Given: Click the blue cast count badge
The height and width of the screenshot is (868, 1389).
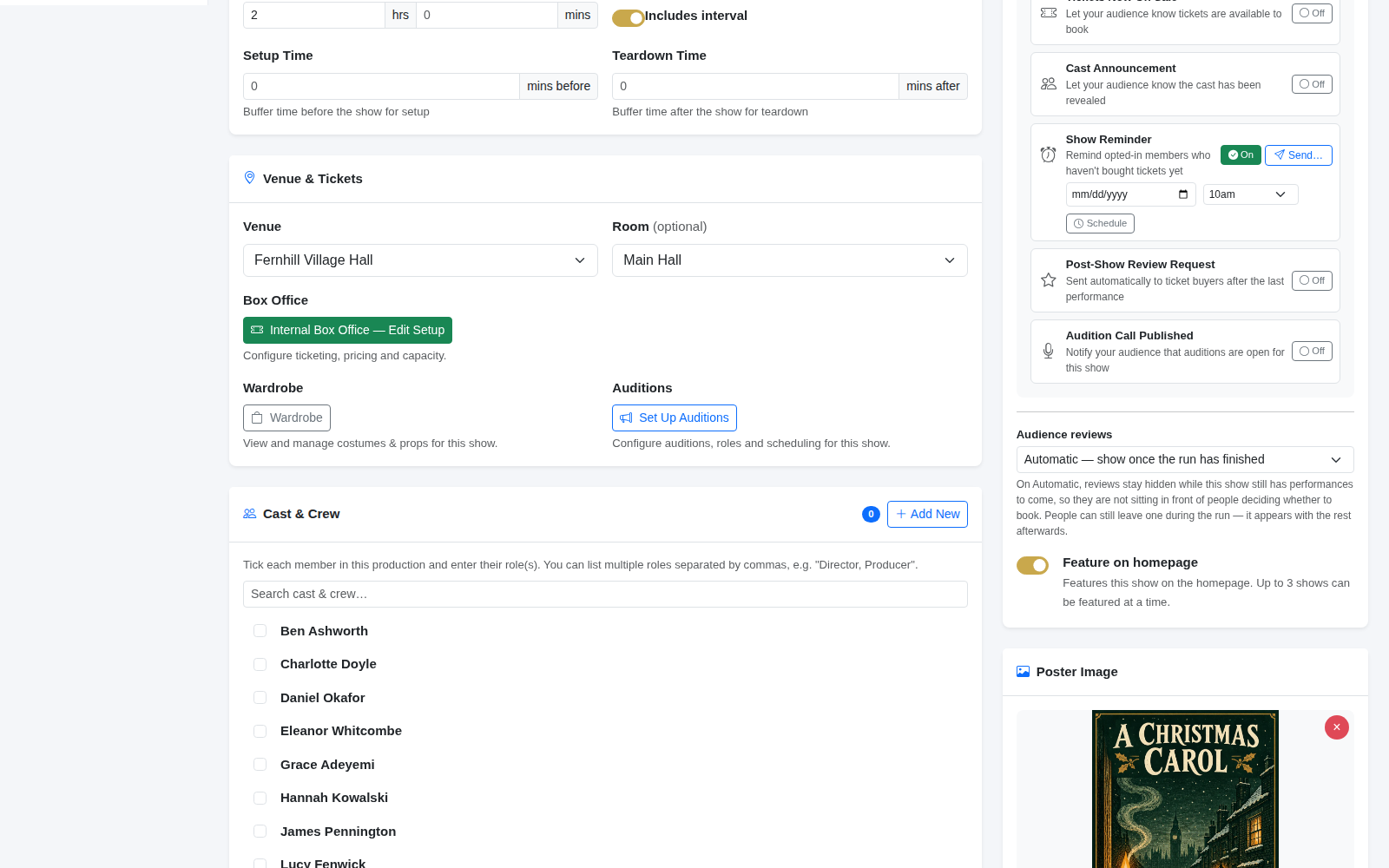Looking at the screenshot, I should [x=871, y=514].
